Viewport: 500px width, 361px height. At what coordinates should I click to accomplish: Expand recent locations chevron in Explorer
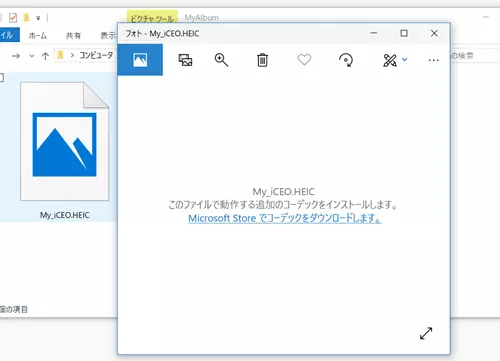[x=32, y=56]
